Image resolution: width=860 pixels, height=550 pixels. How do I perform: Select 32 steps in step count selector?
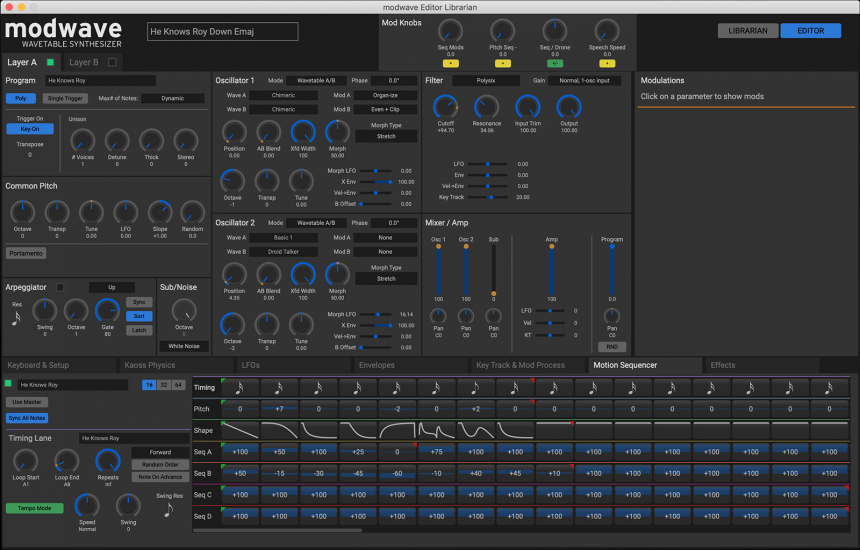point(163,385)
